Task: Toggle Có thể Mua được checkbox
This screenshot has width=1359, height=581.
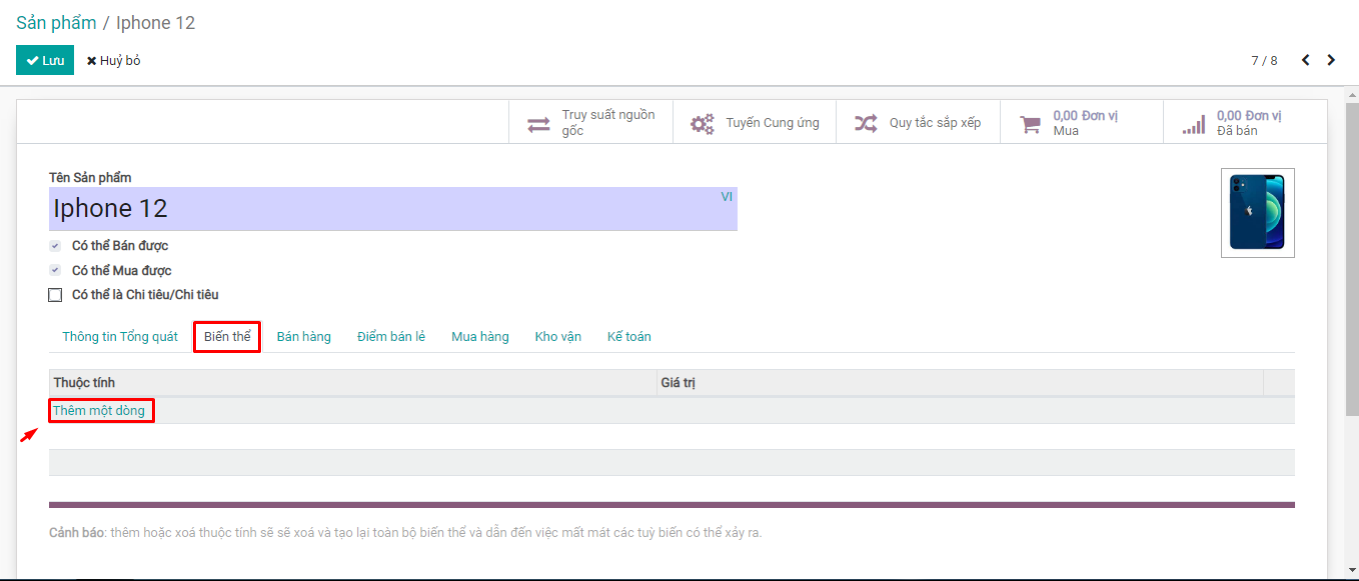Action: click(55, 270)
